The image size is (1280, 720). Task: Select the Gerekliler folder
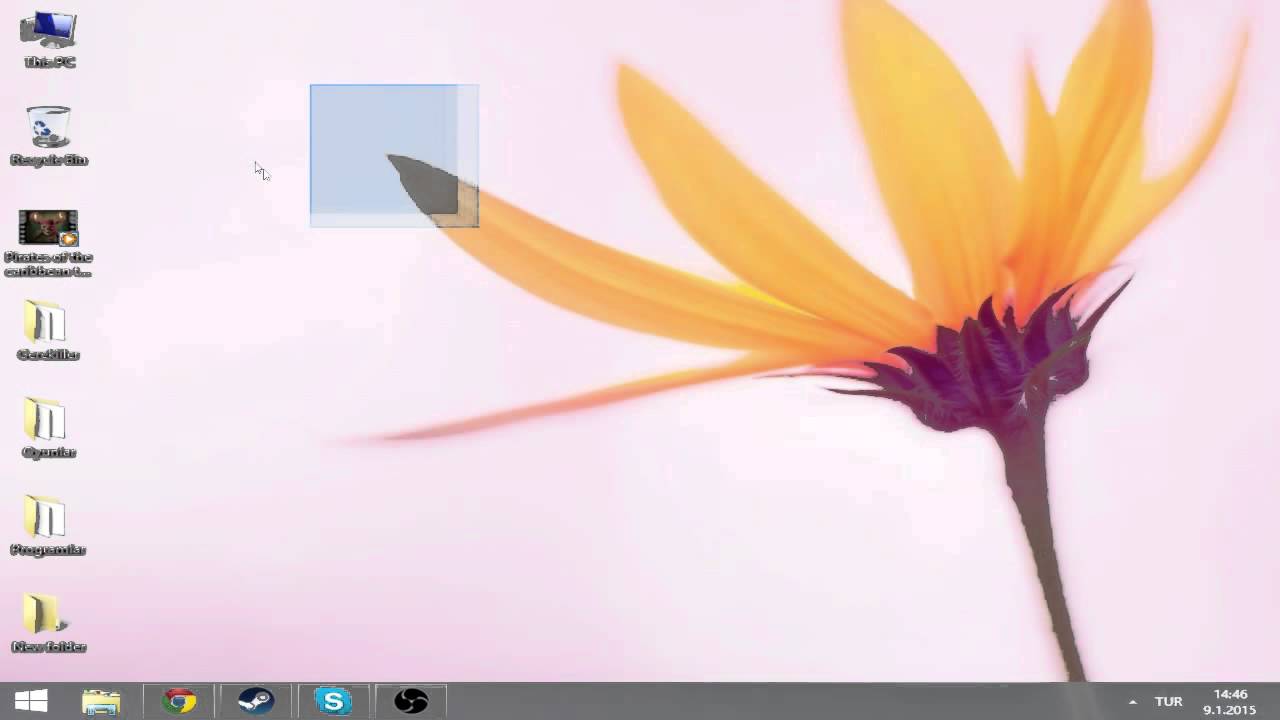point(48,331)
